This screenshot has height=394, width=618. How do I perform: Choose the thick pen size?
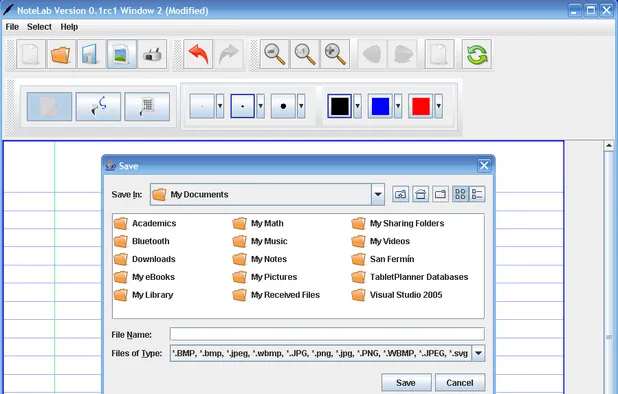click(283, 106)
